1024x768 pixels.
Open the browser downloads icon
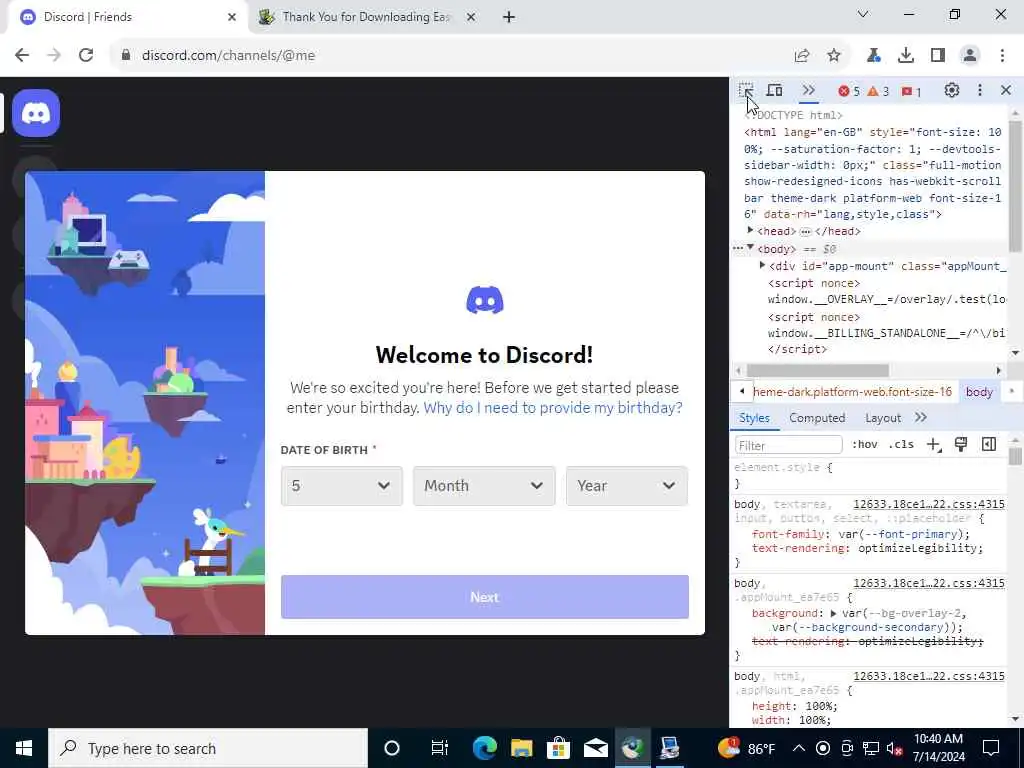[x=906, y=56]
